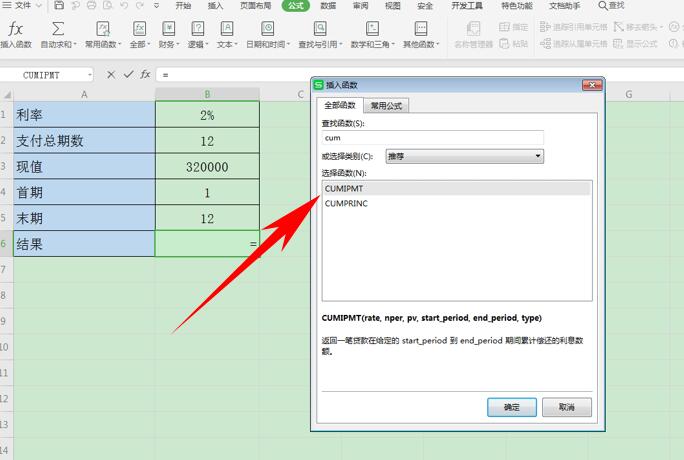The width and height of the screenshot is (684, 460).
Task: Confirm formula entry with the checkmark icon
Action: [x=128, y=75]
